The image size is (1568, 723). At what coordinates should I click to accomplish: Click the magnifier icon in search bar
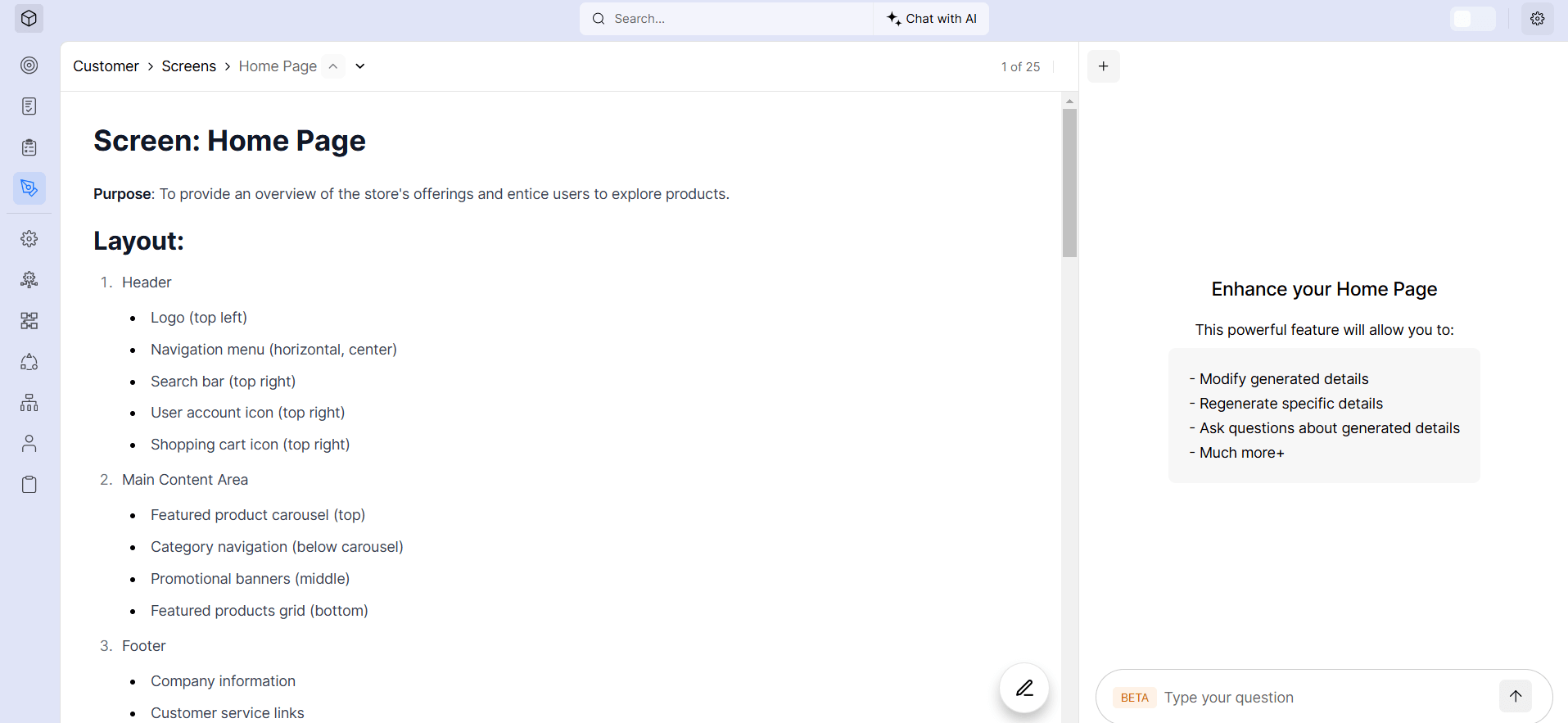tap(599, 19)
